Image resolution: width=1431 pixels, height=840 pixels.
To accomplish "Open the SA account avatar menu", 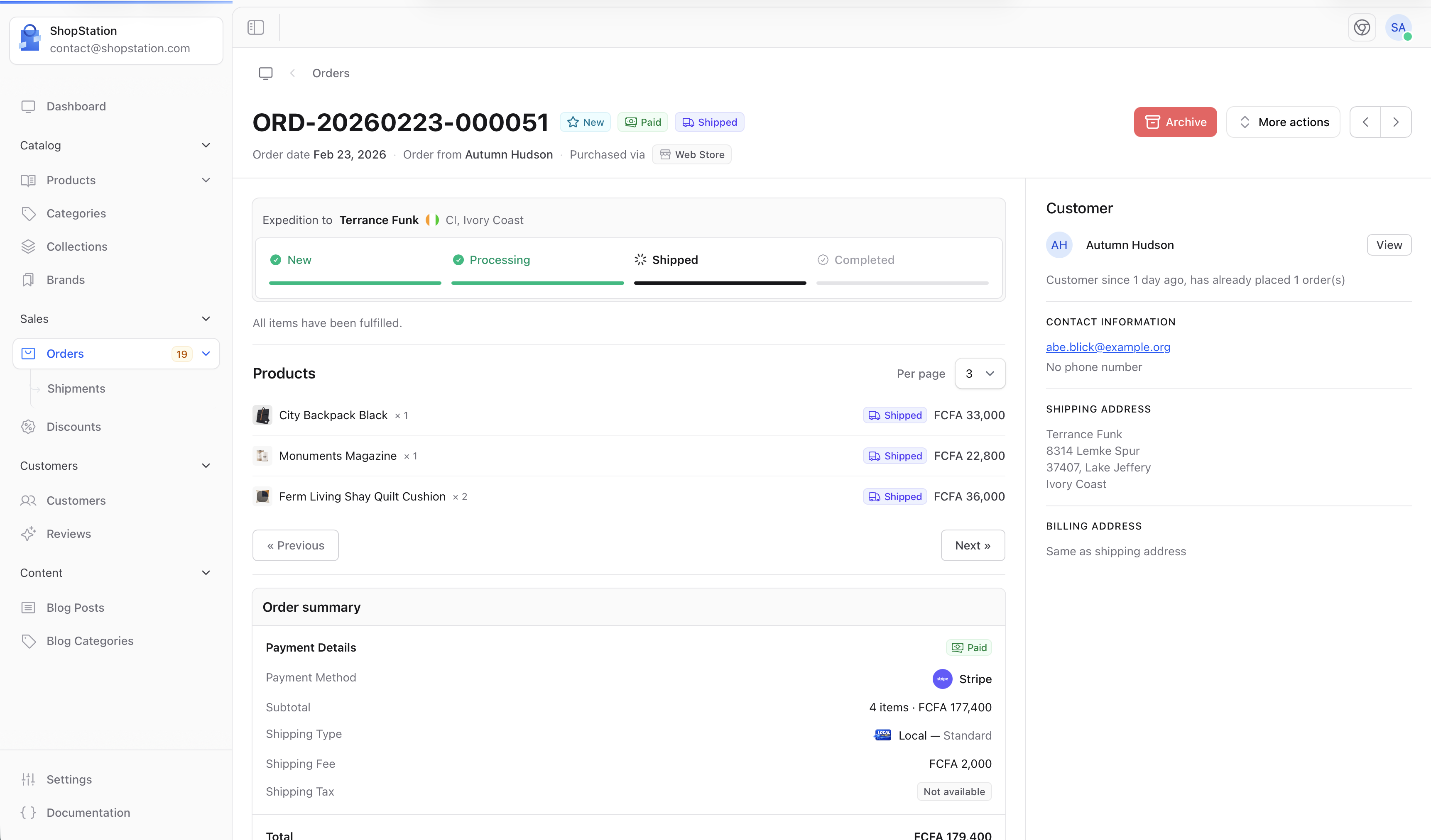I will point(1398,27).
